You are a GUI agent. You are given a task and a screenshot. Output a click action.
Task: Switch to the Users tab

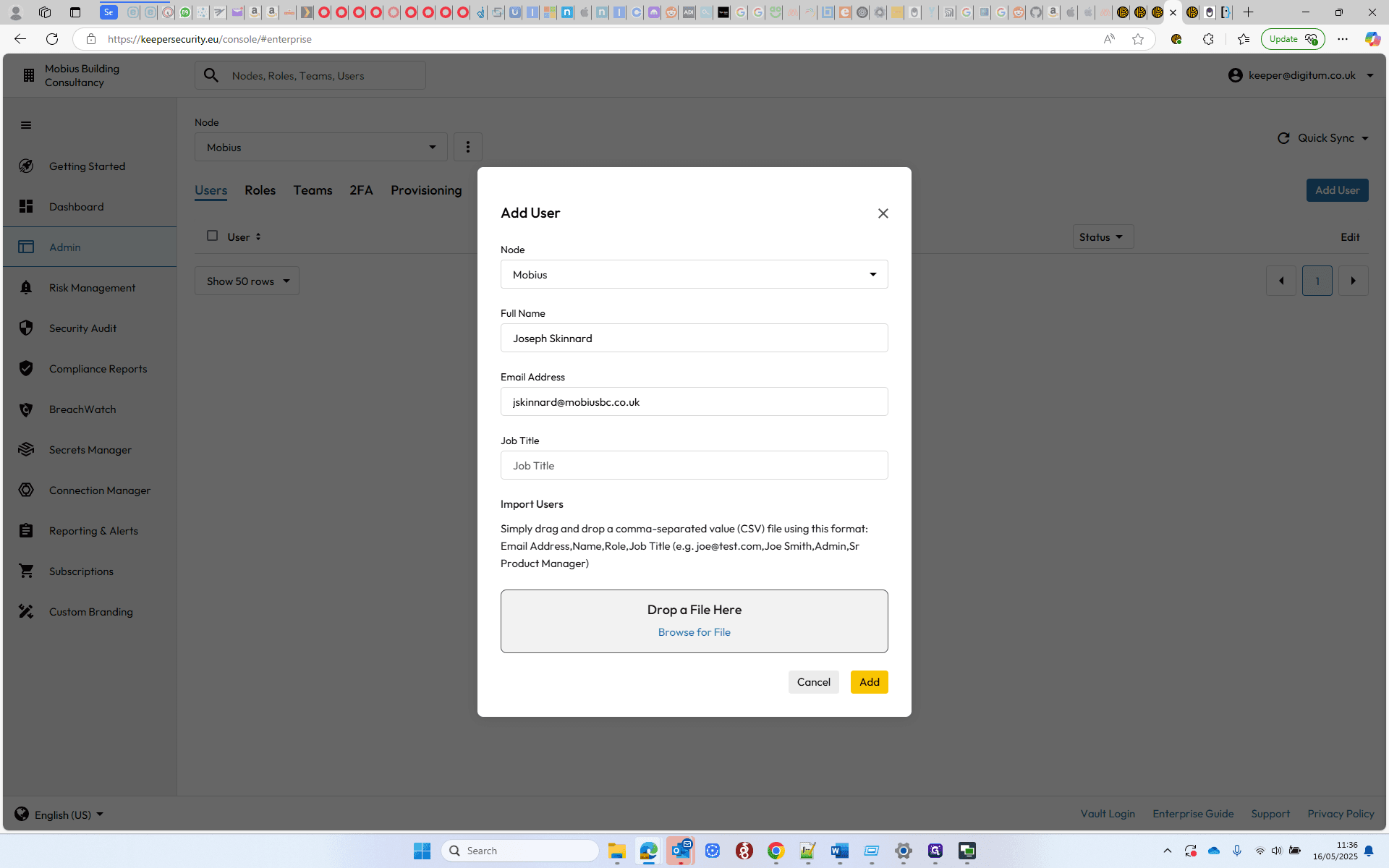pyautogui.click(x=211, y=190)
